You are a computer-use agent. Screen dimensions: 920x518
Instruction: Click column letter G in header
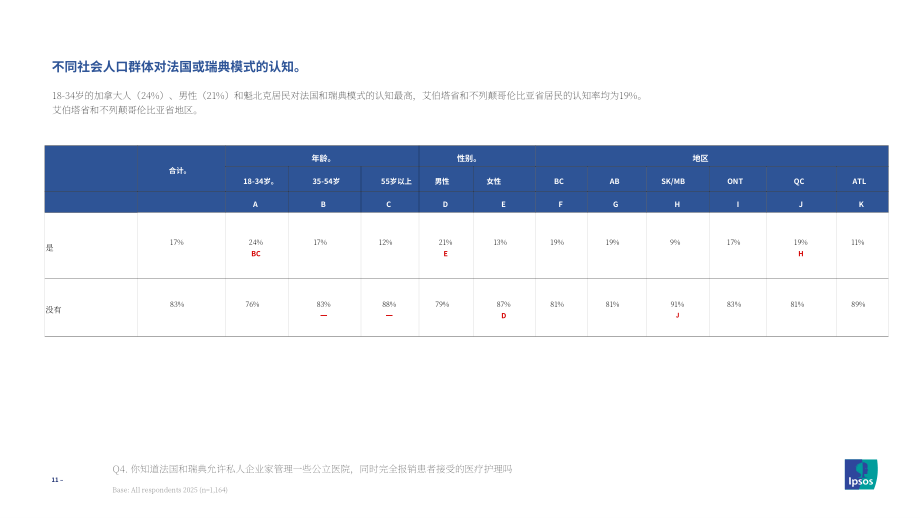pyautogui.click(x=615, y=204)
